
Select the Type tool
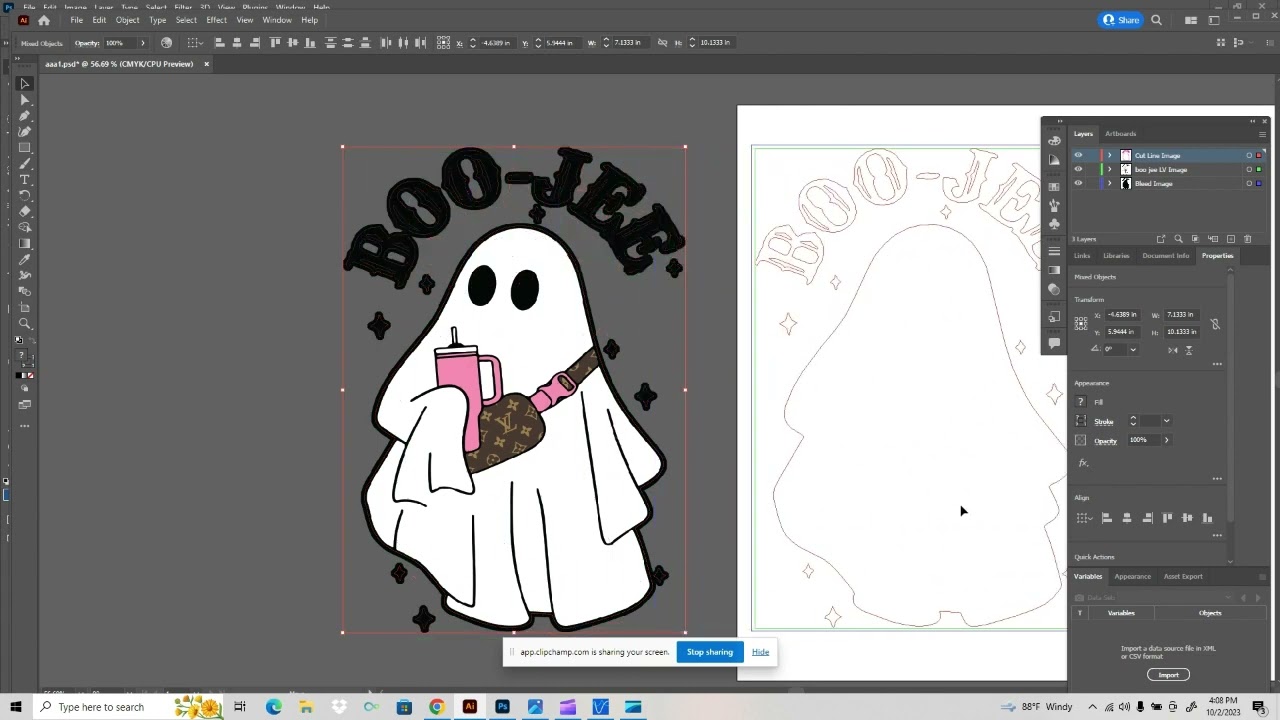click(x=25, y=180)
